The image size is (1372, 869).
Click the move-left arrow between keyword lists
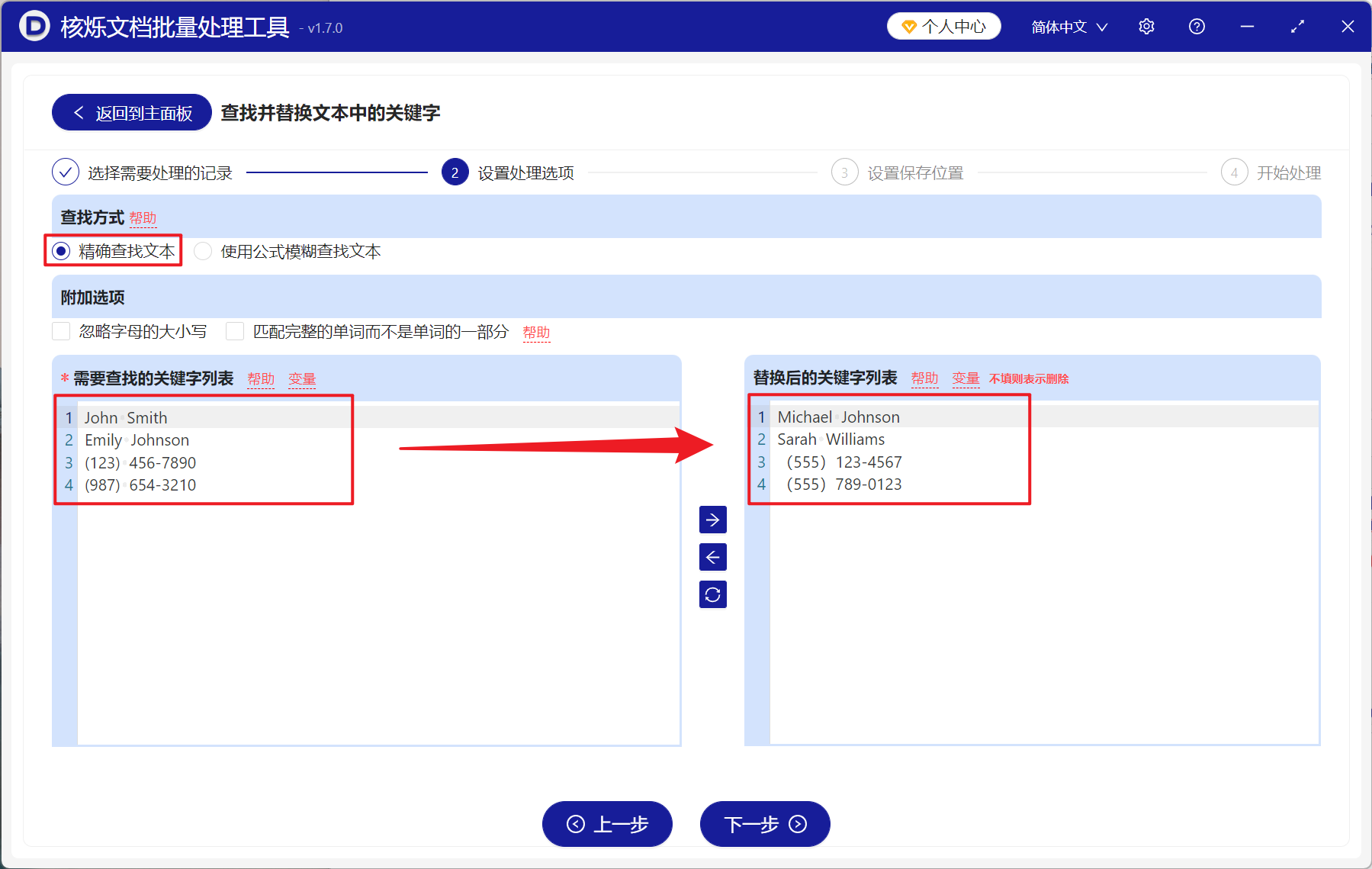click(712, 557)
